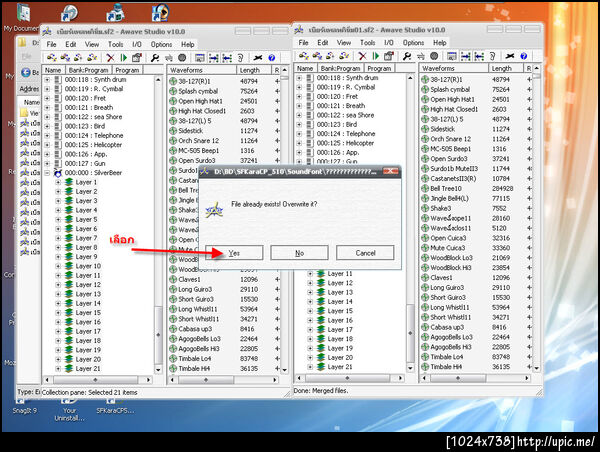Screen dimensions: 600x452
Task: Confirm overwrite with the Yes button
Action: 234,253
